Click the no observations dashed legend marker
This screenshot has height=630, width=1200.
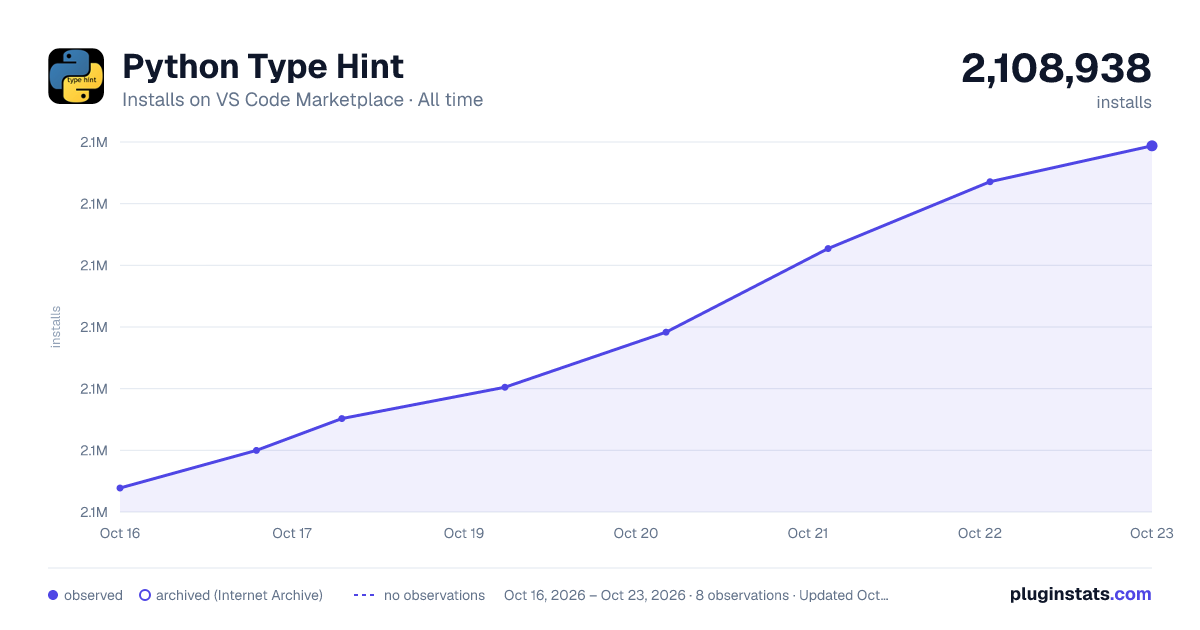click(x=364, y=595)
